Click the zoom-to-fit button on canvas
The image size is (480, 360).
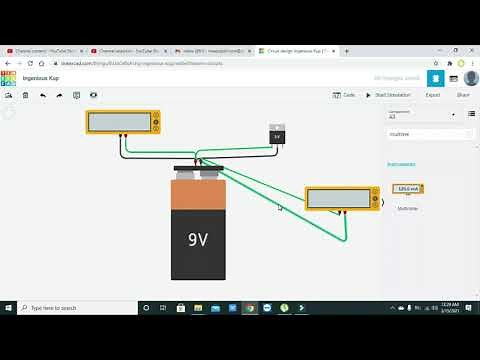[9, 114]
